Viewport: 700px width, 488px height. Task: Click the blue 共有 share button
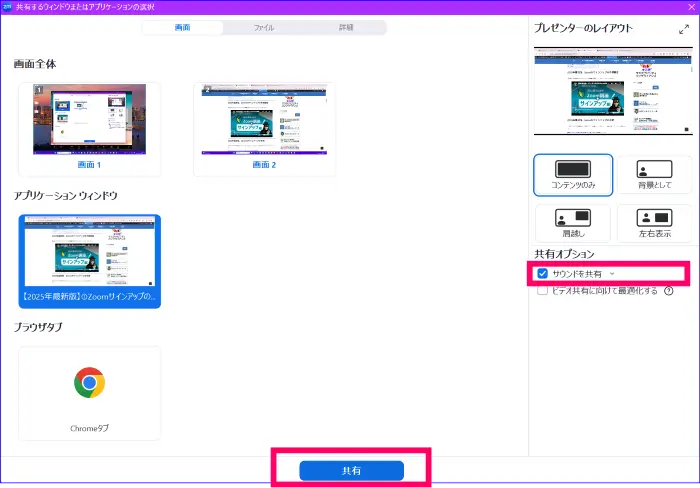pos(351,471)
